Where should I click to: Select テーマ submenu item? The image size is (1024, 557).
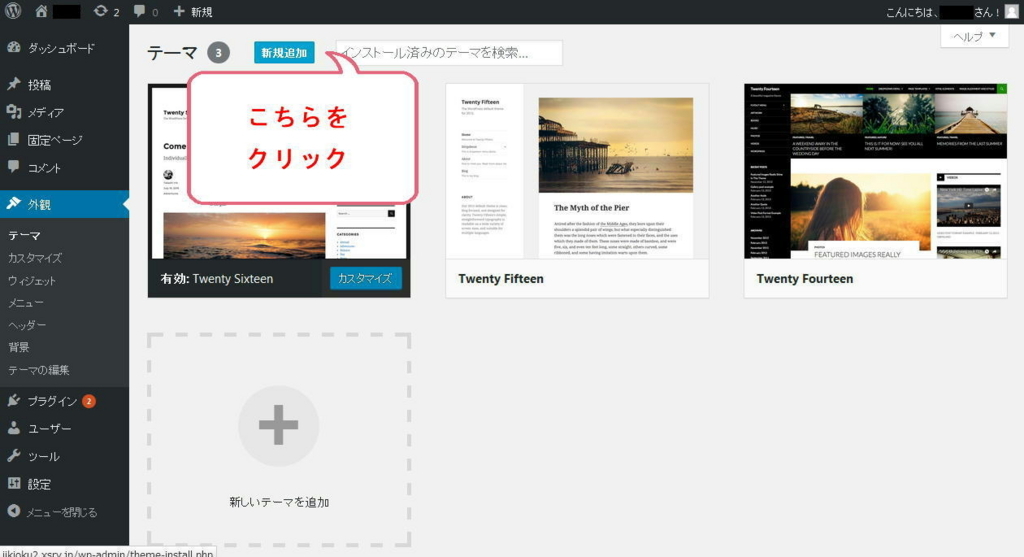click(24, 235)
